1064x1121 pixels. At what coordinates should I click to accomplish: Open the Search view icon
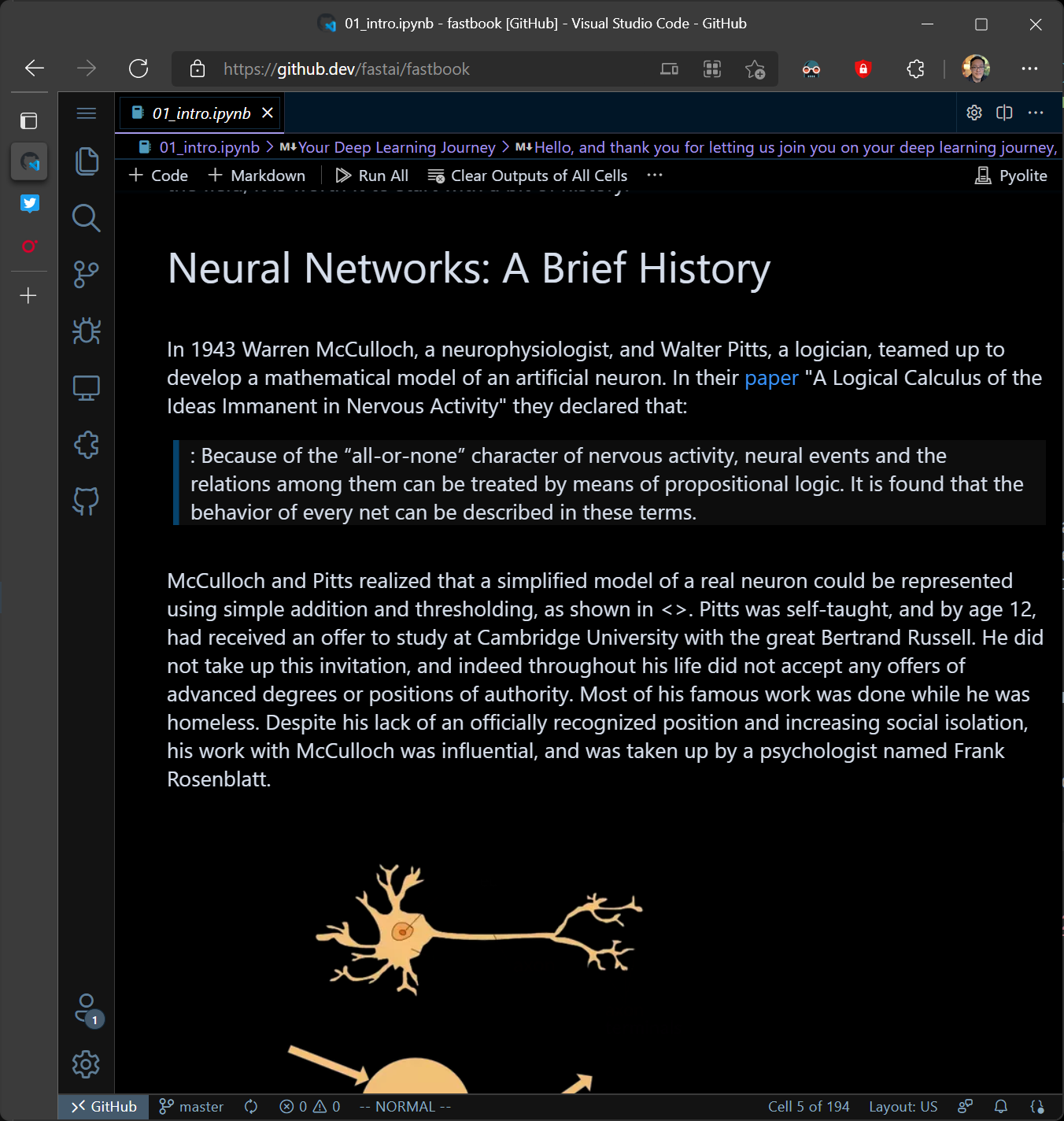click(x=86, y=218)
